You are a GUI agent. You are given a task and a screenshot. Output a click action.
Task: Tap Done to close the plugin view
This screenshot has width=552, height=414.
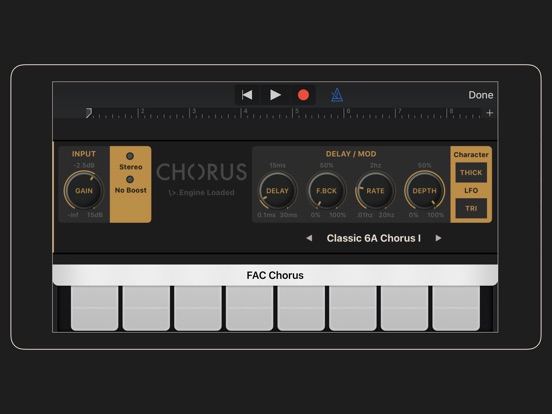481,95
